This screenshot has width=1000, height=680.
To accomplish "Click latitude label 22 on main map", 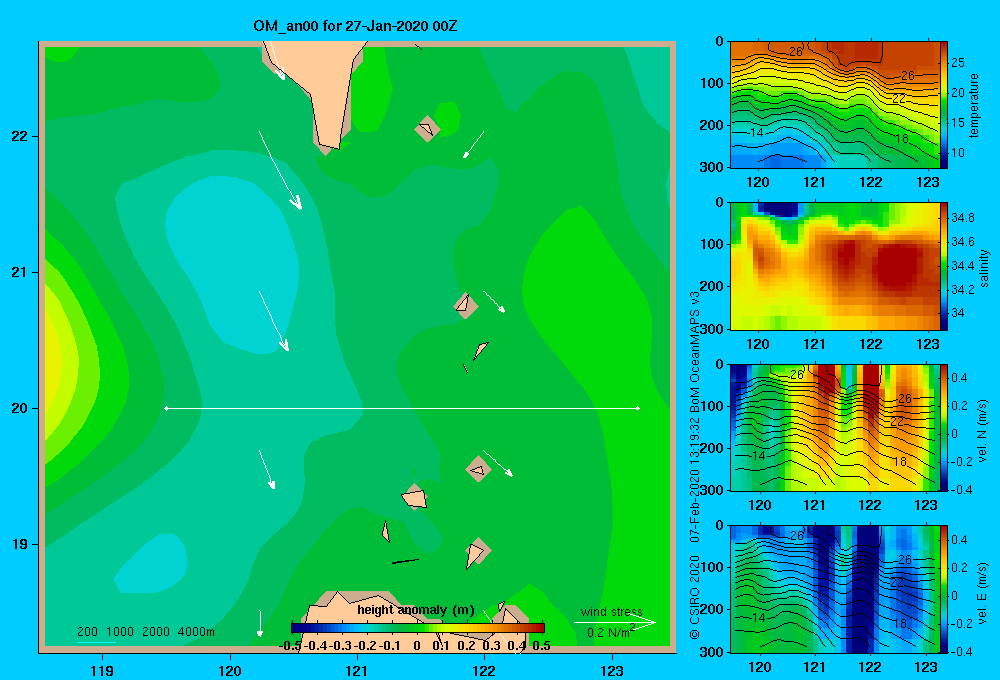I will (19, 136).
